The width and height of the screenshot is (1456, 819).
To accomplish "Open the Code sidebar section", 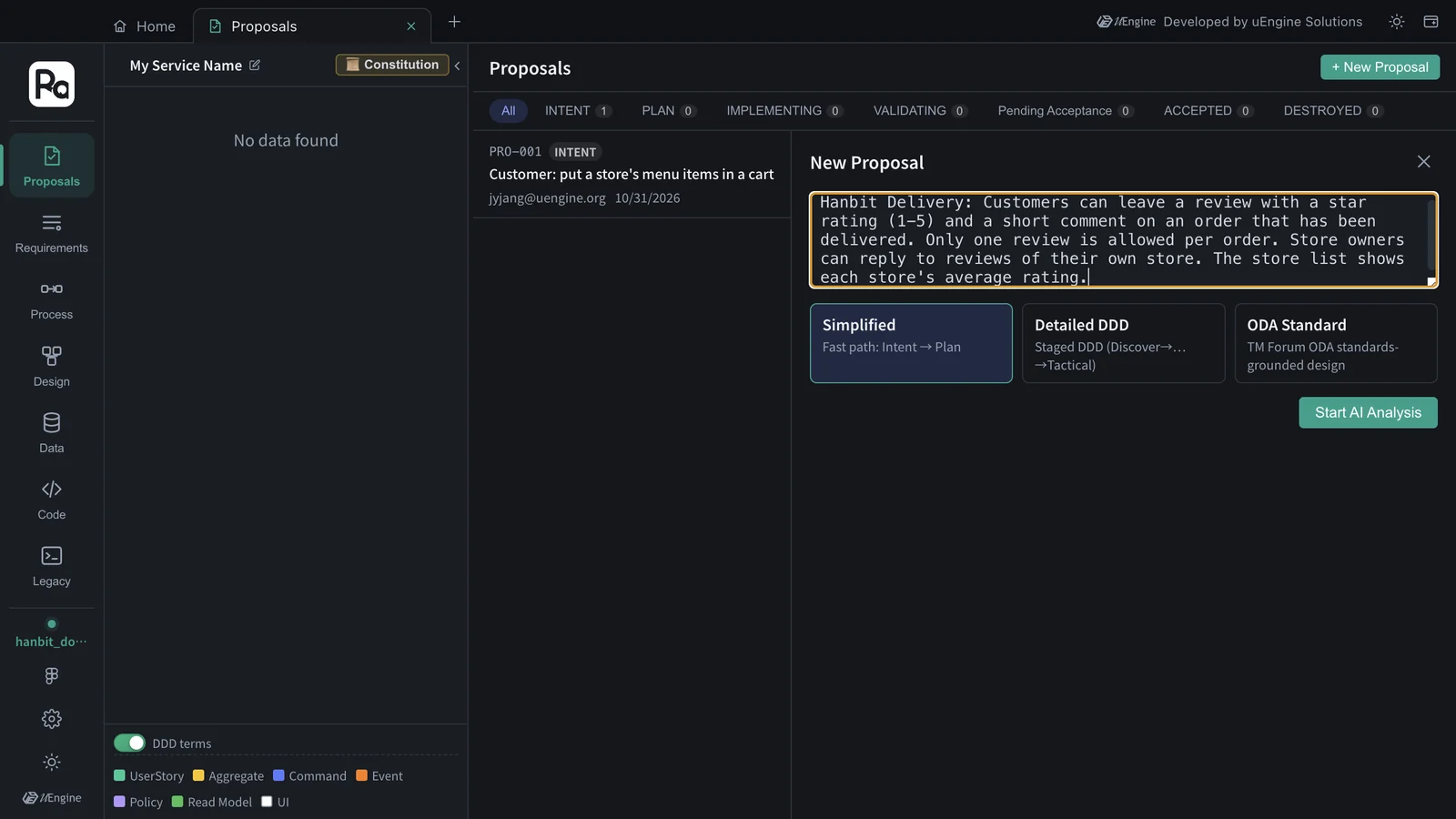I will tap(52, 500).
